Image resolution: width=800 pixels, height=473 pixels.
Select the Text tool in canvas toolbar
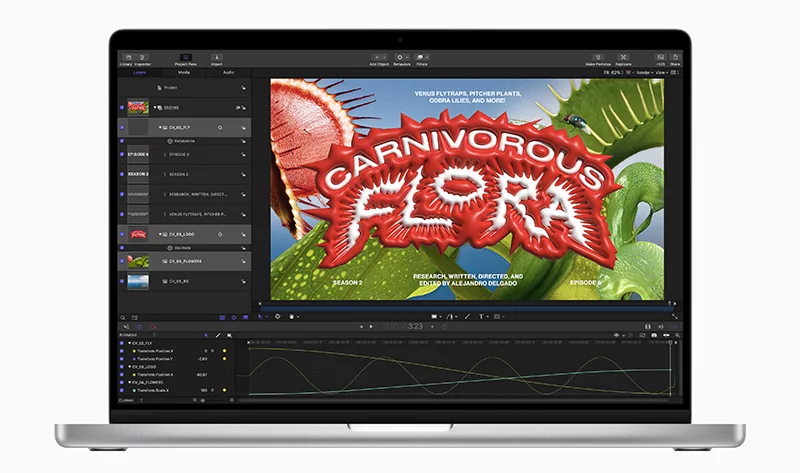pyautogui.click(x=481, y=317)
